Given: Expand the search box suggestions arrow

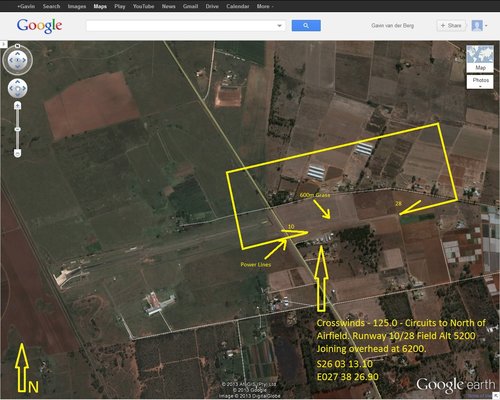Looking at the screenshot, I should point(279,26).
